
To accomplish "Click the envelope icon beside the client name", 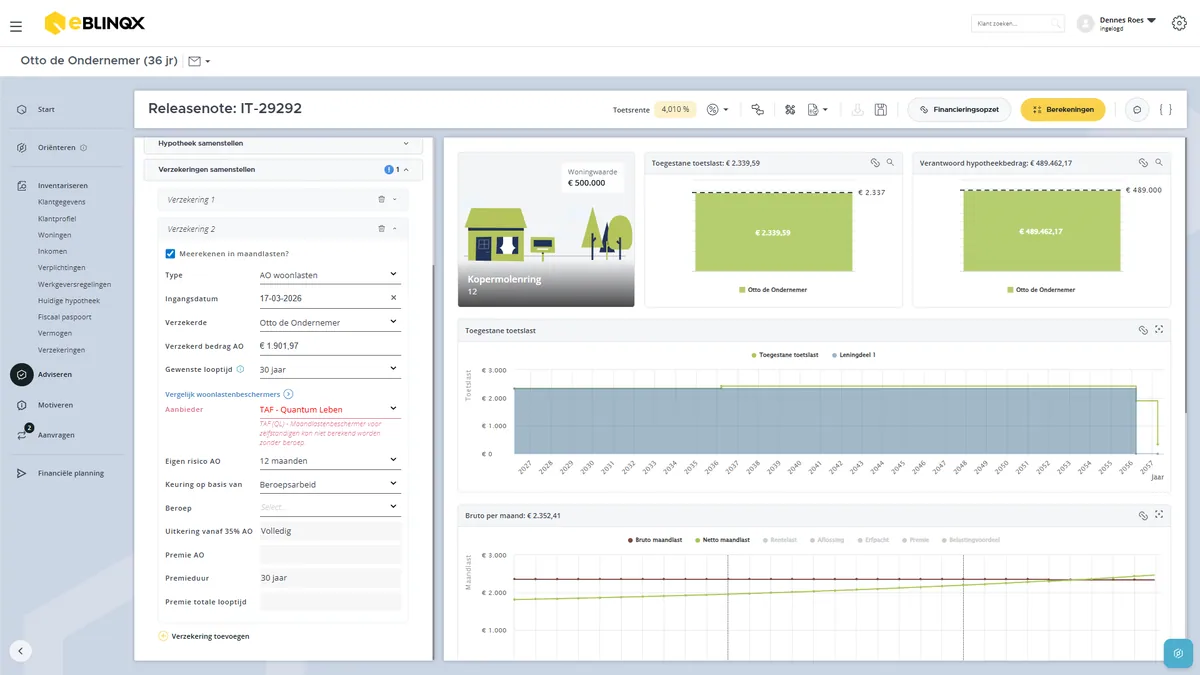I will (194, 61).
